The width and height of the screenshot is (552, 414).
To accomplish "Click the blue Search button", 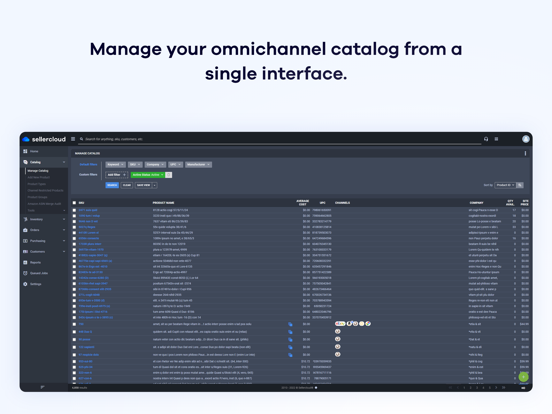I will click(112, 185).
